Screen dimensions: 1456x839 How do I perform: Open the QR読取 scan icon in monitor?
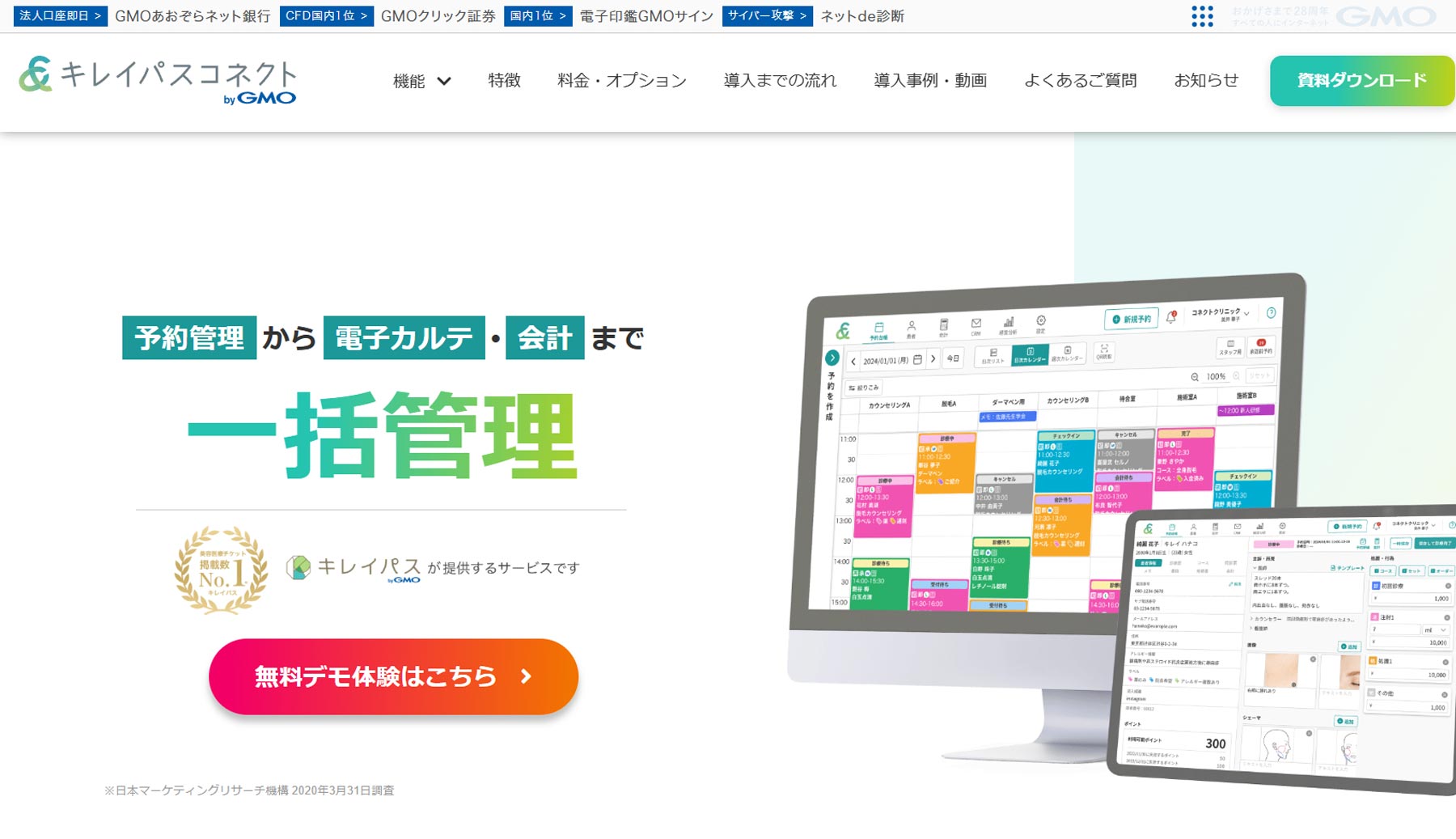click(1104, 353)
